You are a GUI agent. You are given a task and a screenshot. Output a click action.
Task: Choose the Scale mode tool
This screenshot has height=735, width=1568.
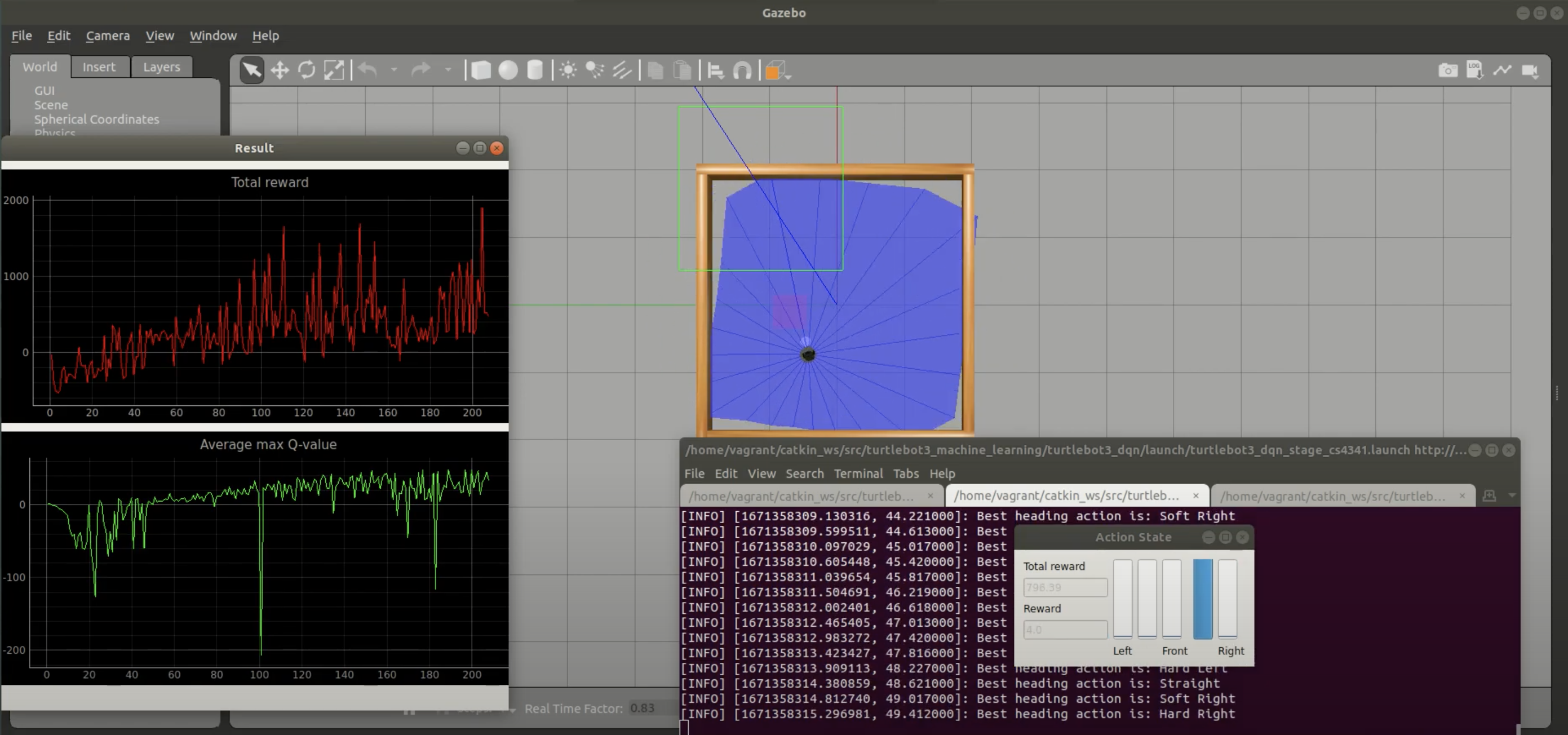click(x=334, y=70)
